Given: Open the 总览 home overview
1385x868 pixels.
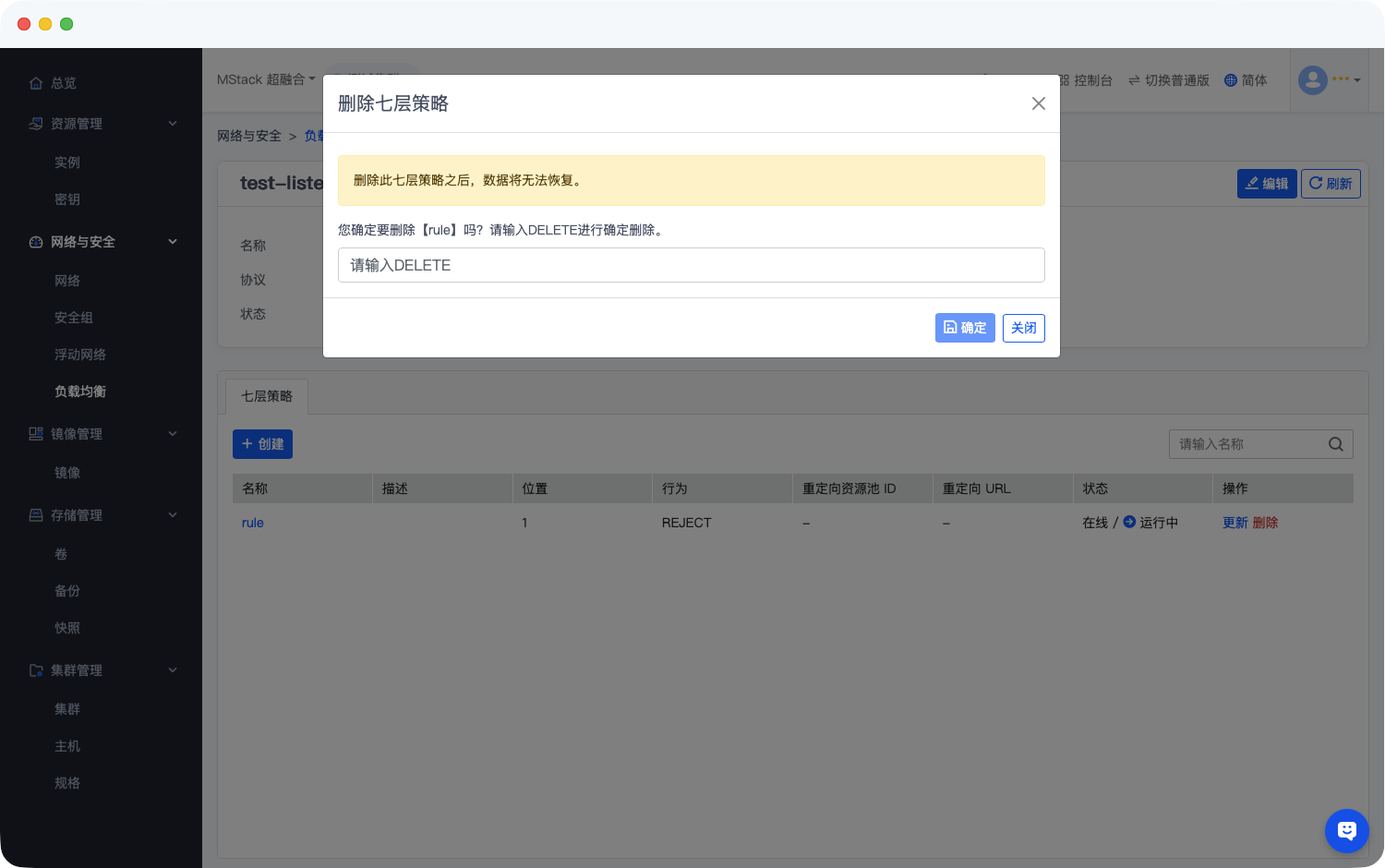Looking at the screenshot, I should [x=63, y=83].
